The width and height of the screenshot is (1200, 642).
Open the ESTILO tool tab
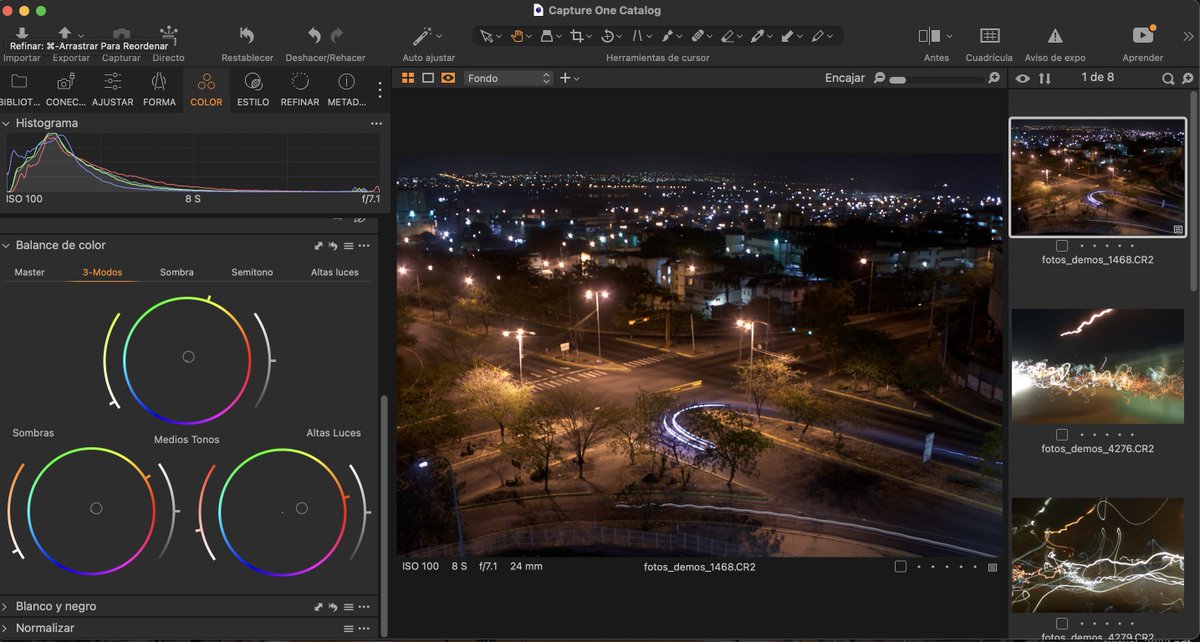click(253, 89)
